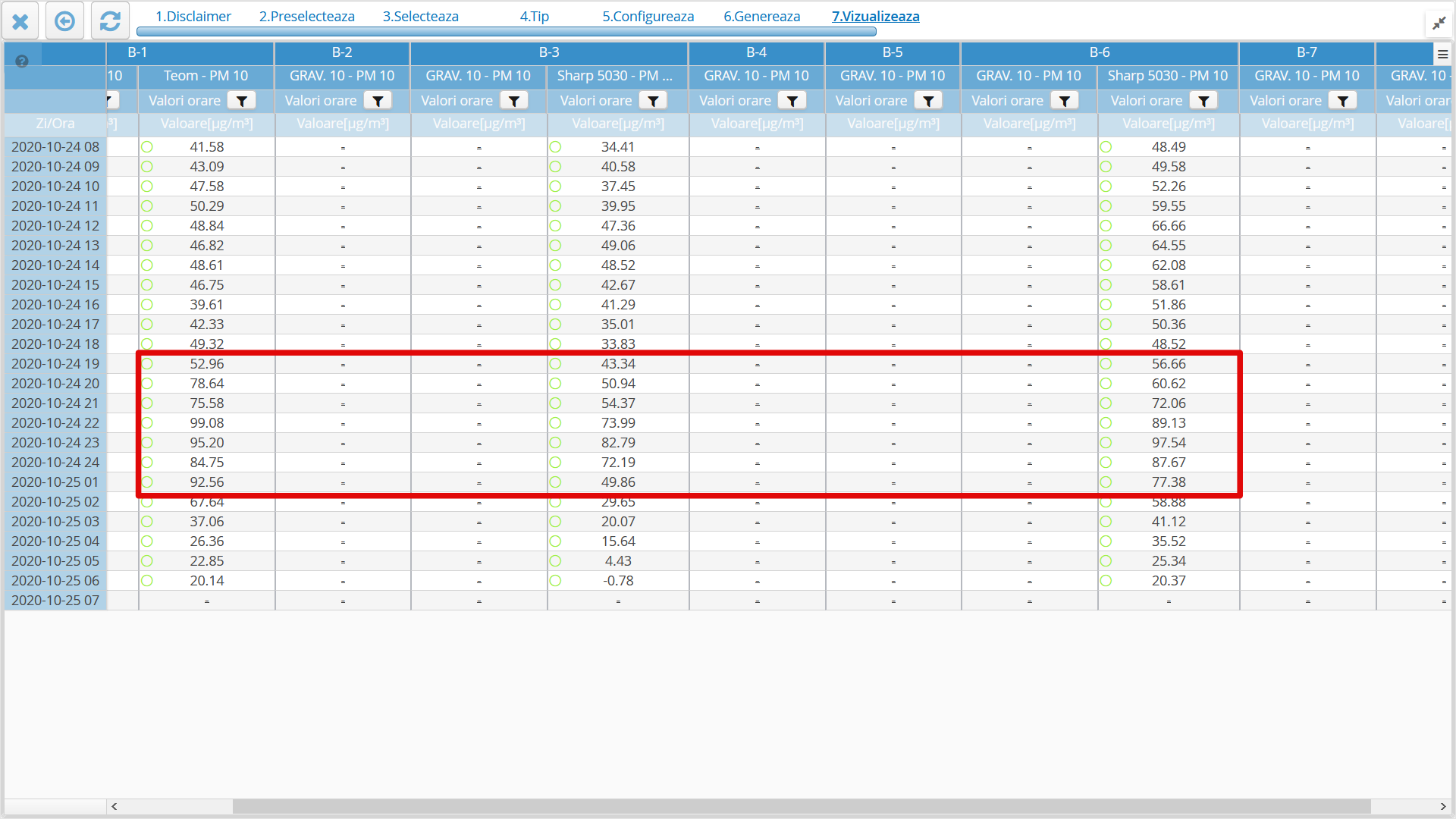Open the 6.Genereaza step link

coord(762,16)
